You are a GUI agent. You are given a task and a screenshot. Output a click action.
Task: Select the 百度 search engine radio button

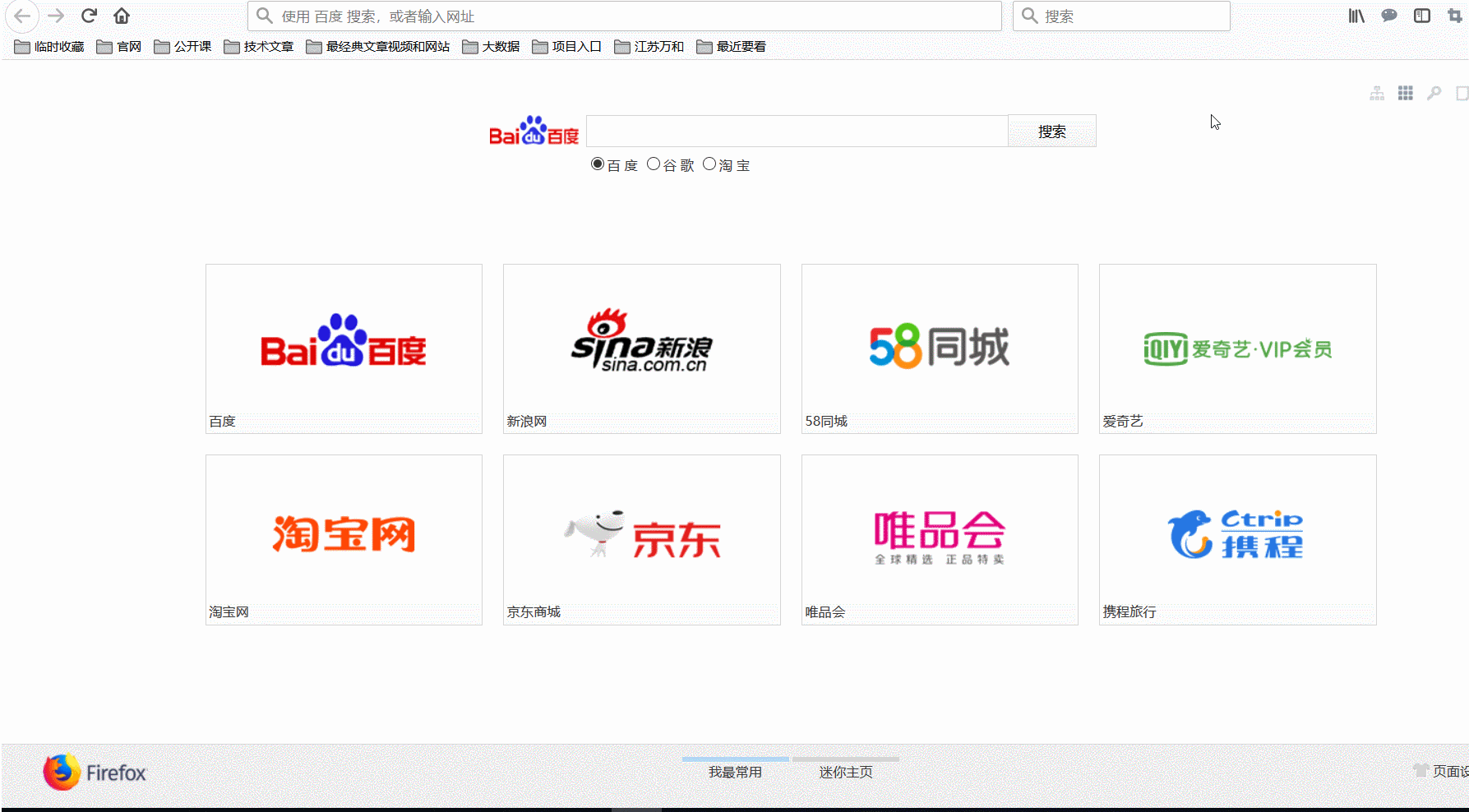click(x=598, y=164)
